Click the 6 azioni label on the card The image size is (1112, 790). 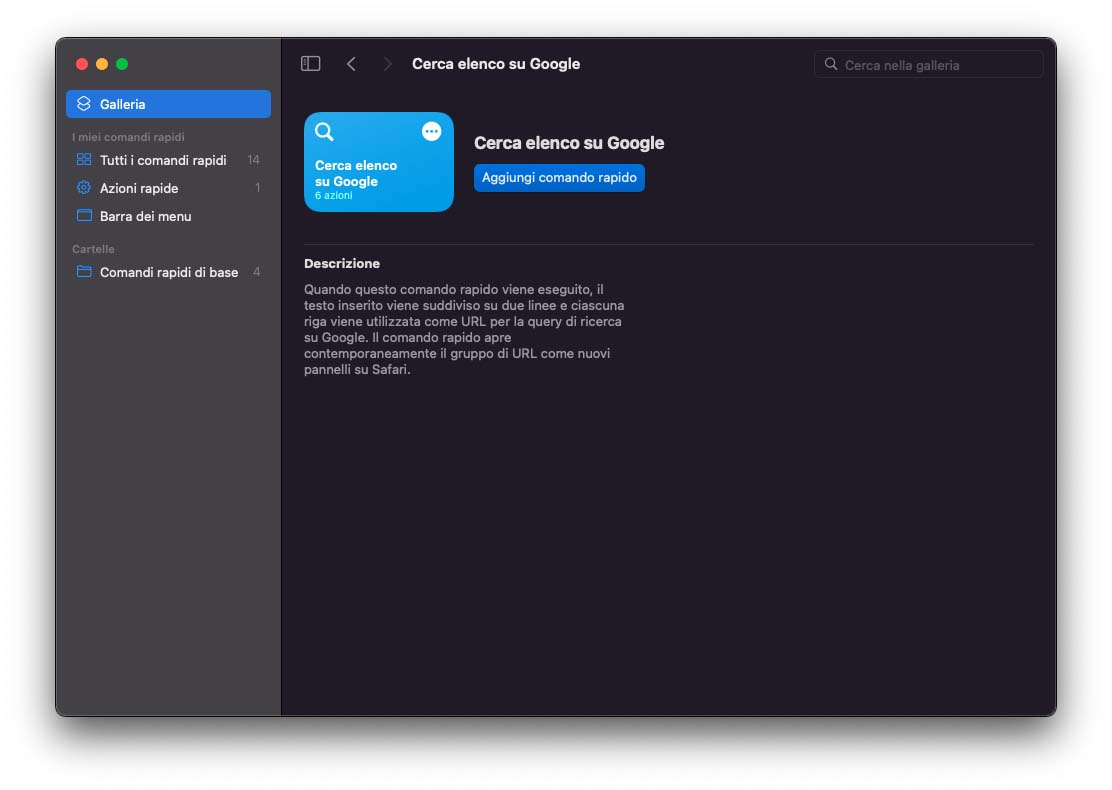pos(333,196)
